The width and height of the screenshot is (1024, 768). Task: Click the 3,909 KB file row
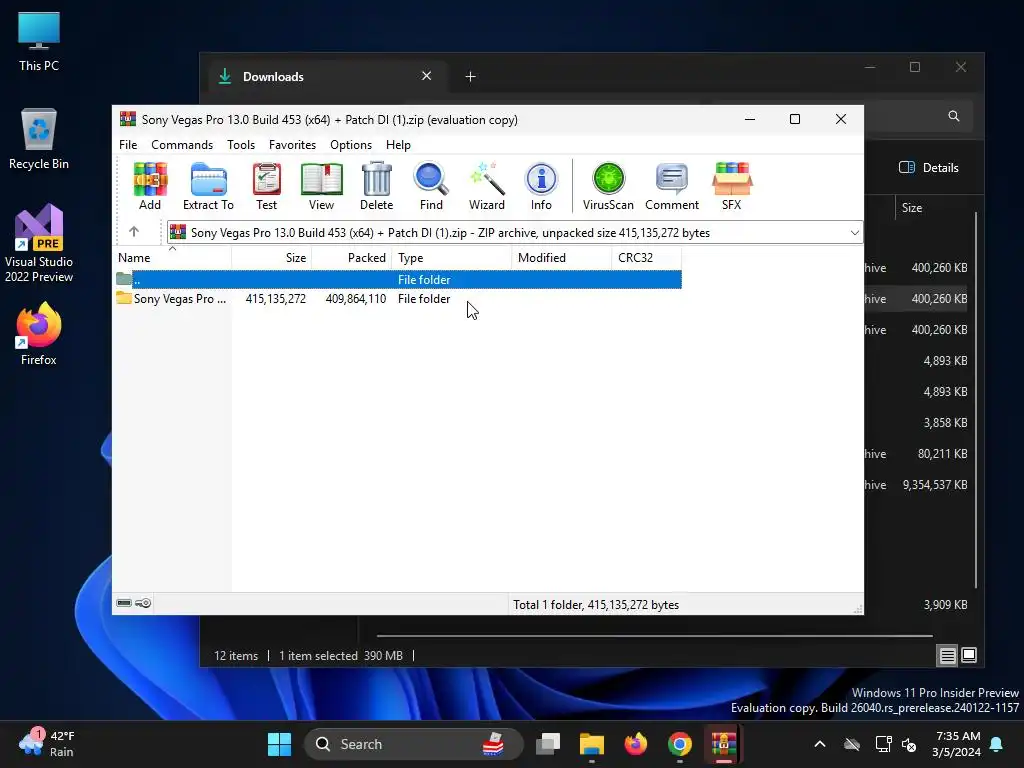coord(918,605)
